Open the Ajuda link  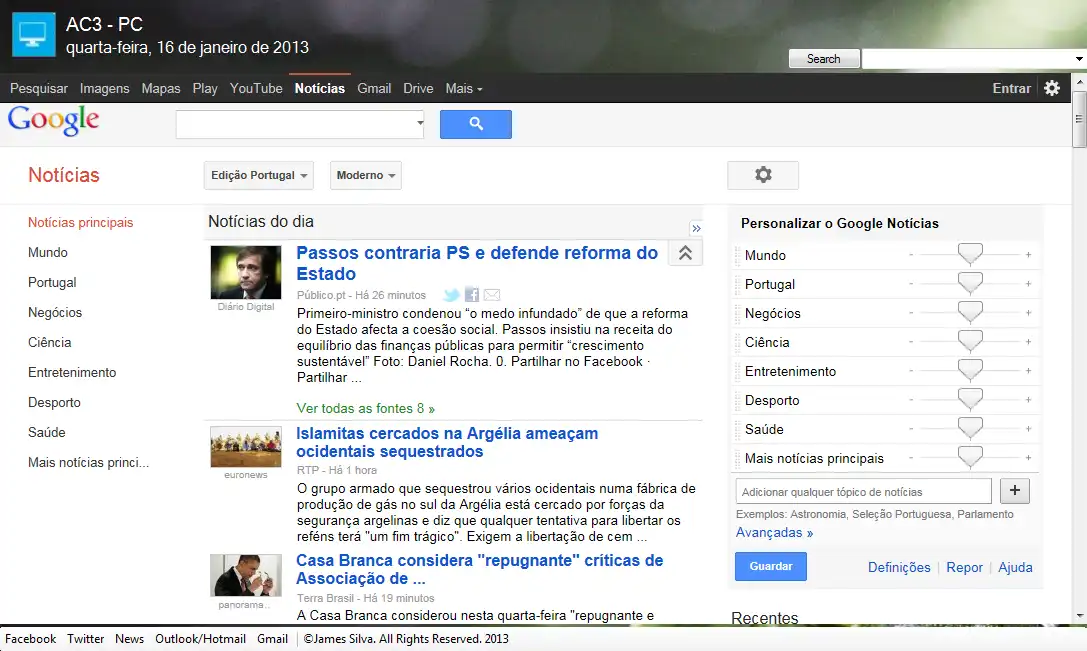point(1015,567)
